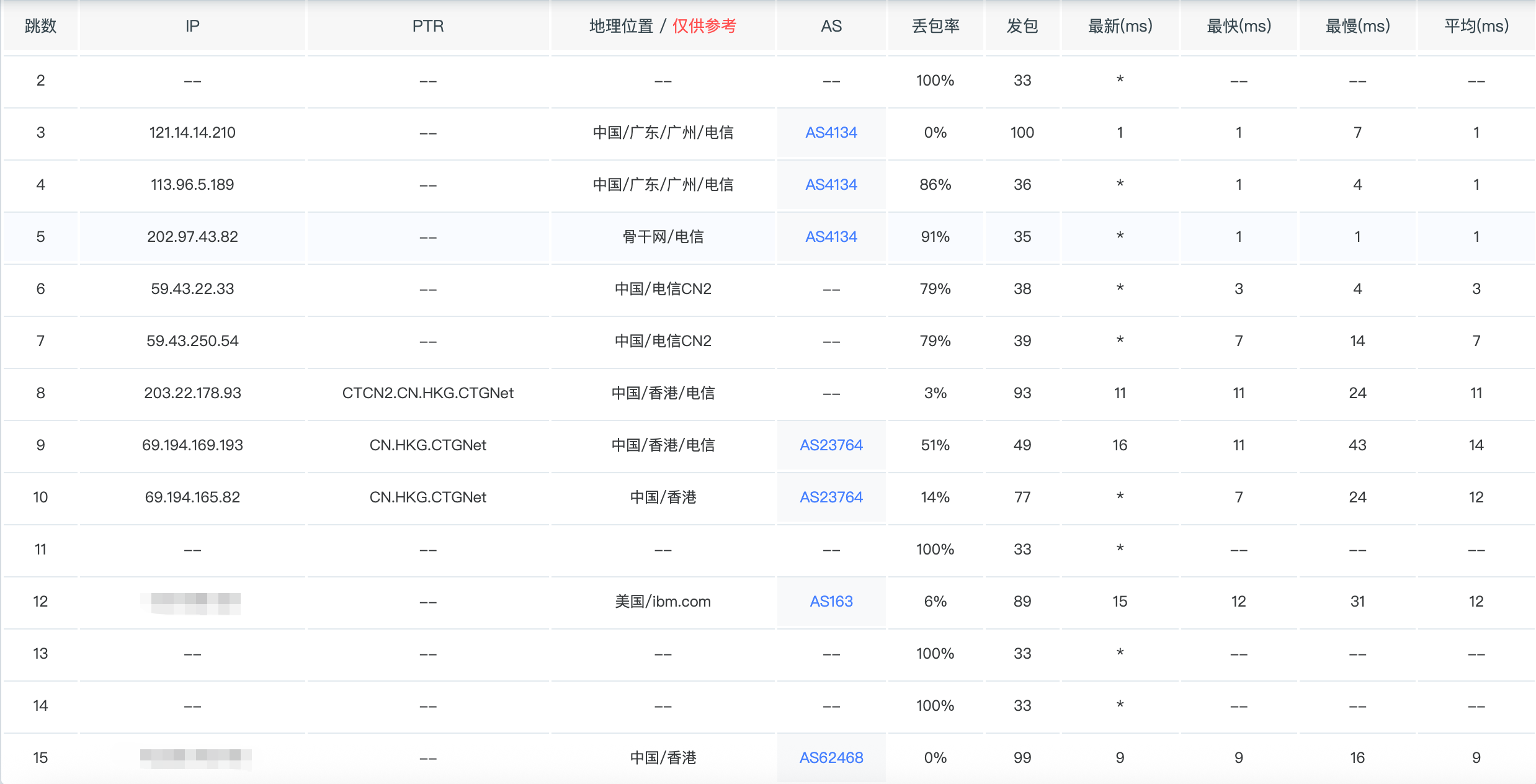Click AS4134 link in hop 3 row
The width and height of the screenshot is (1536, 784).
coord(831,132)
